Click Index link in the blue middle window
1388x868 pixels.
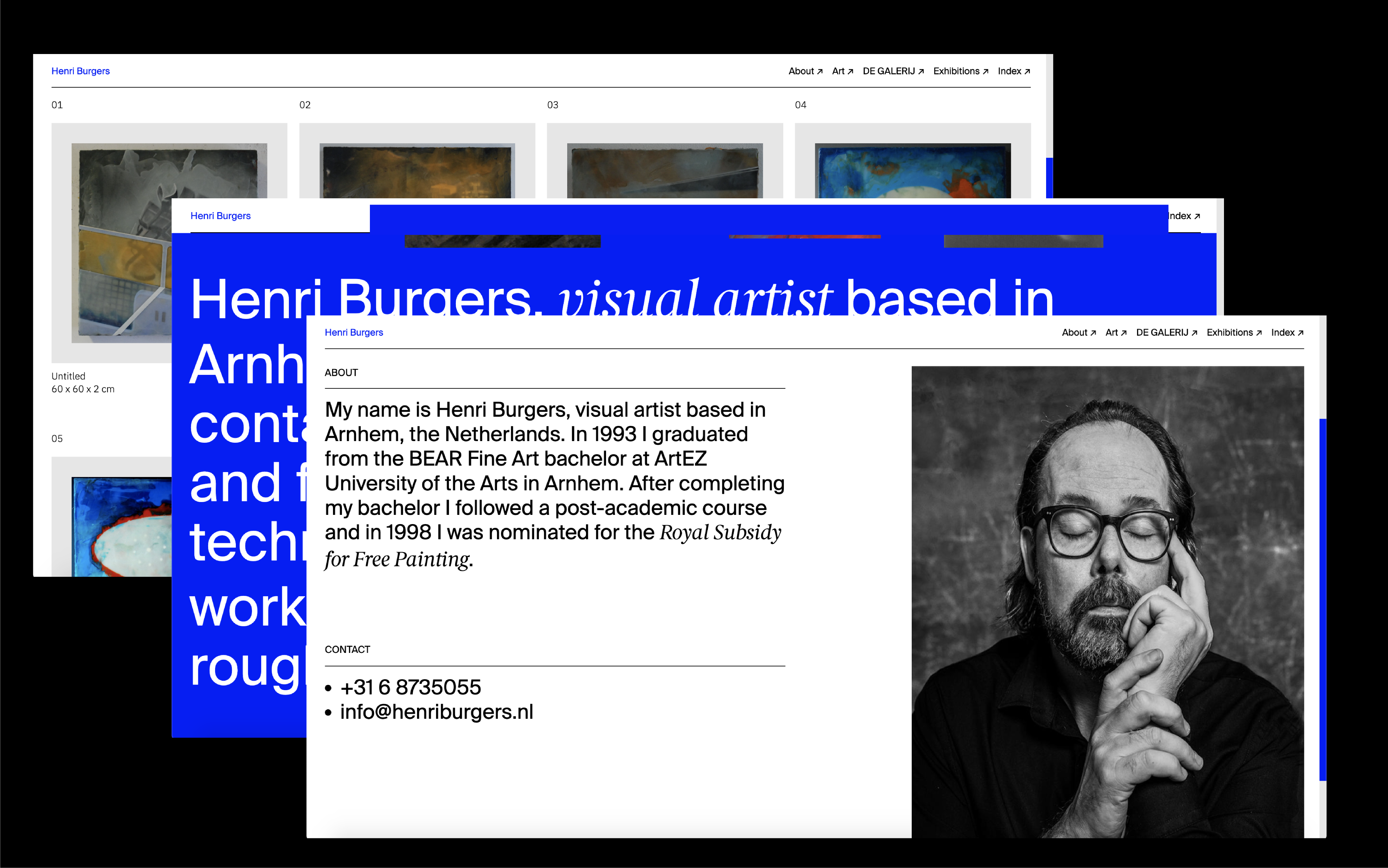[1184, 216]
